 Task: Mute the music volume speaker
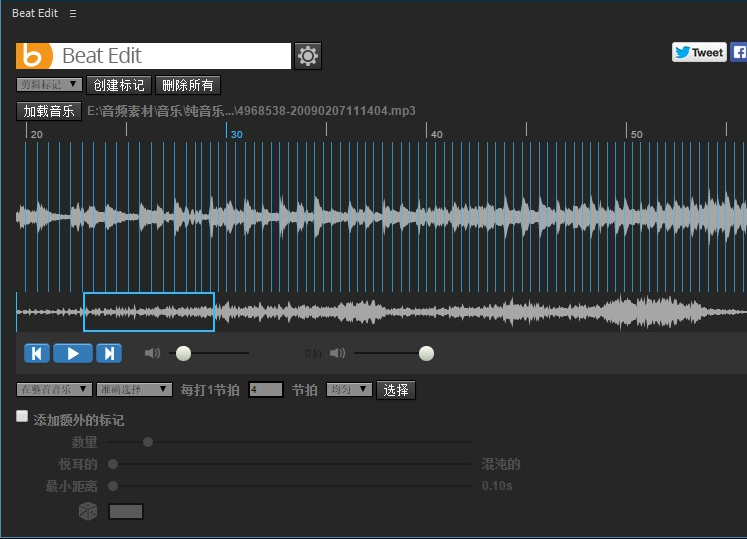152,353
